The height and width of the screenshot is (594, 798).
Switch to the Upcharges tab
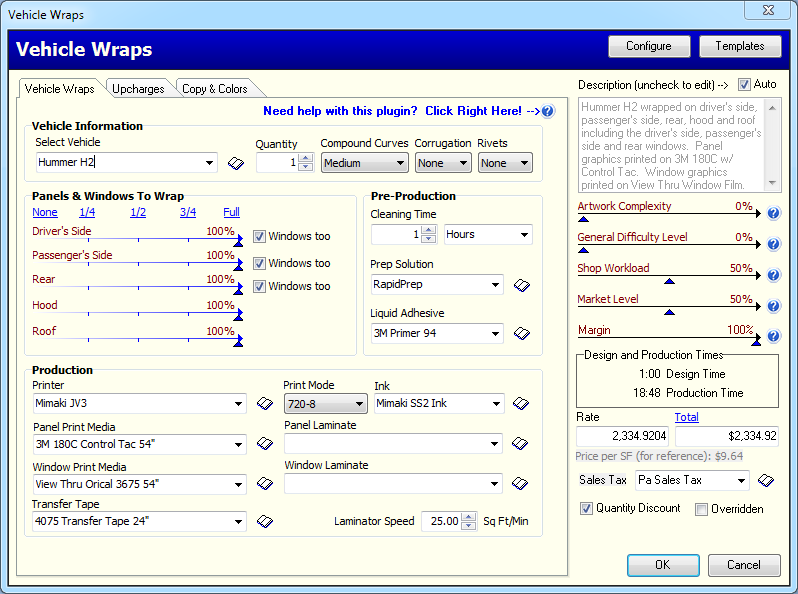138,89
